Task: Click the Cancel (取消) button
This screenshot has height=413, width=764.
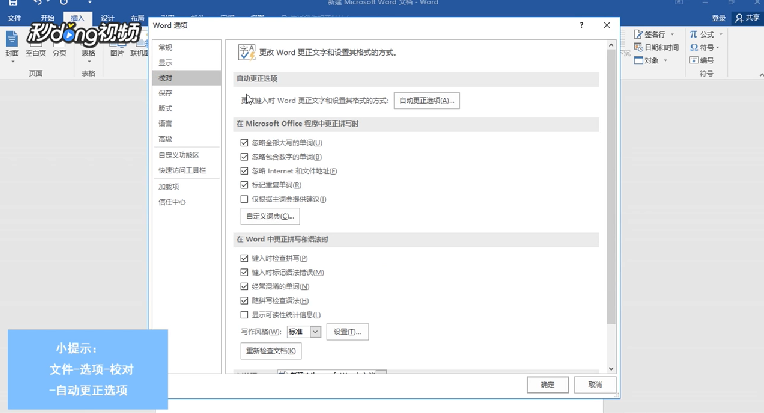Action: [x=595, y=385]
